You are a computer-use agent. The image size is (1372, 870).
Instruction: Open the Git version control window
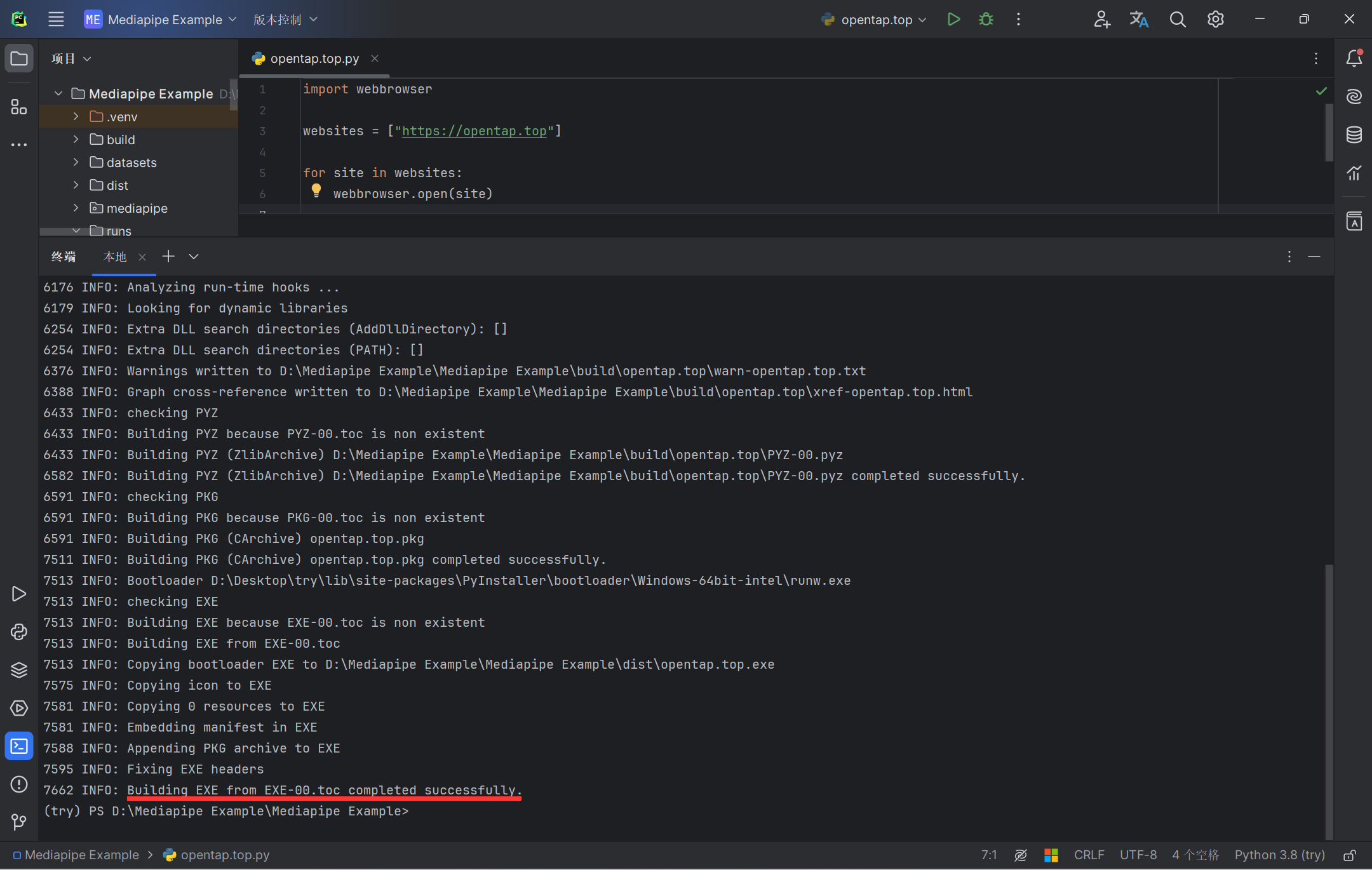click(19, 822)
